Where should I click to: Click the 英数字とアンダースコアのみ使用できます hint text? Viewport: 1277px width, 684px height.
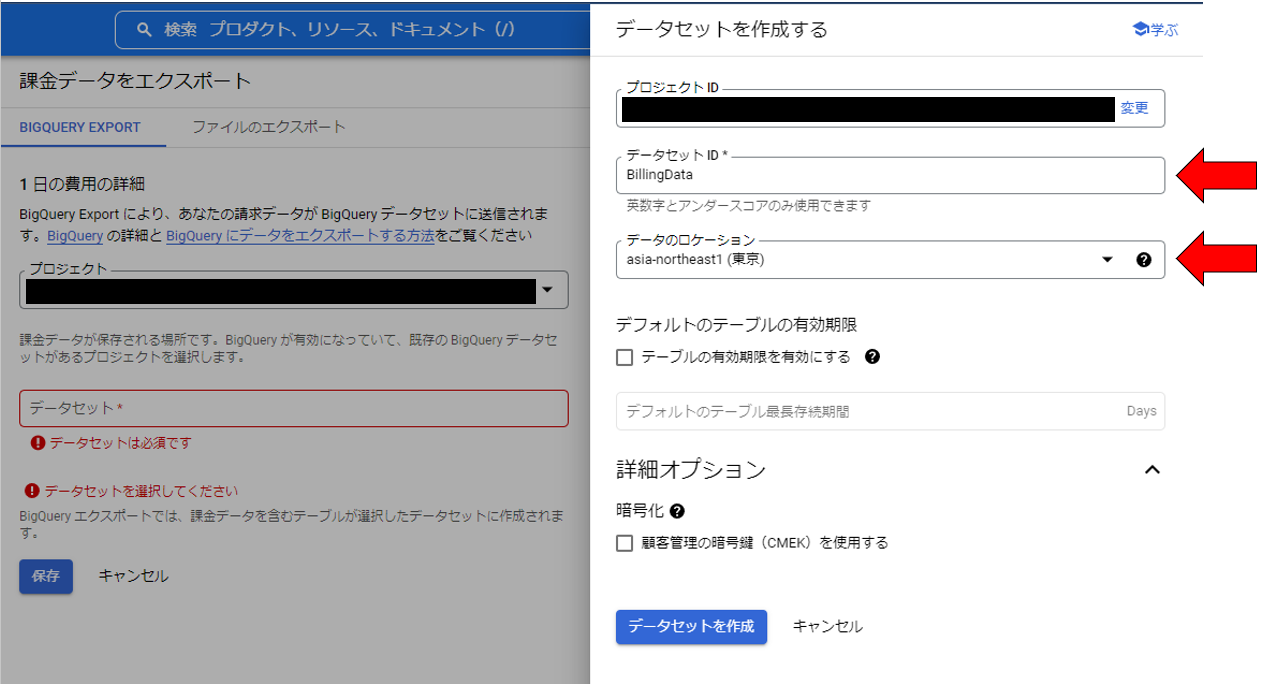[748, 205]
